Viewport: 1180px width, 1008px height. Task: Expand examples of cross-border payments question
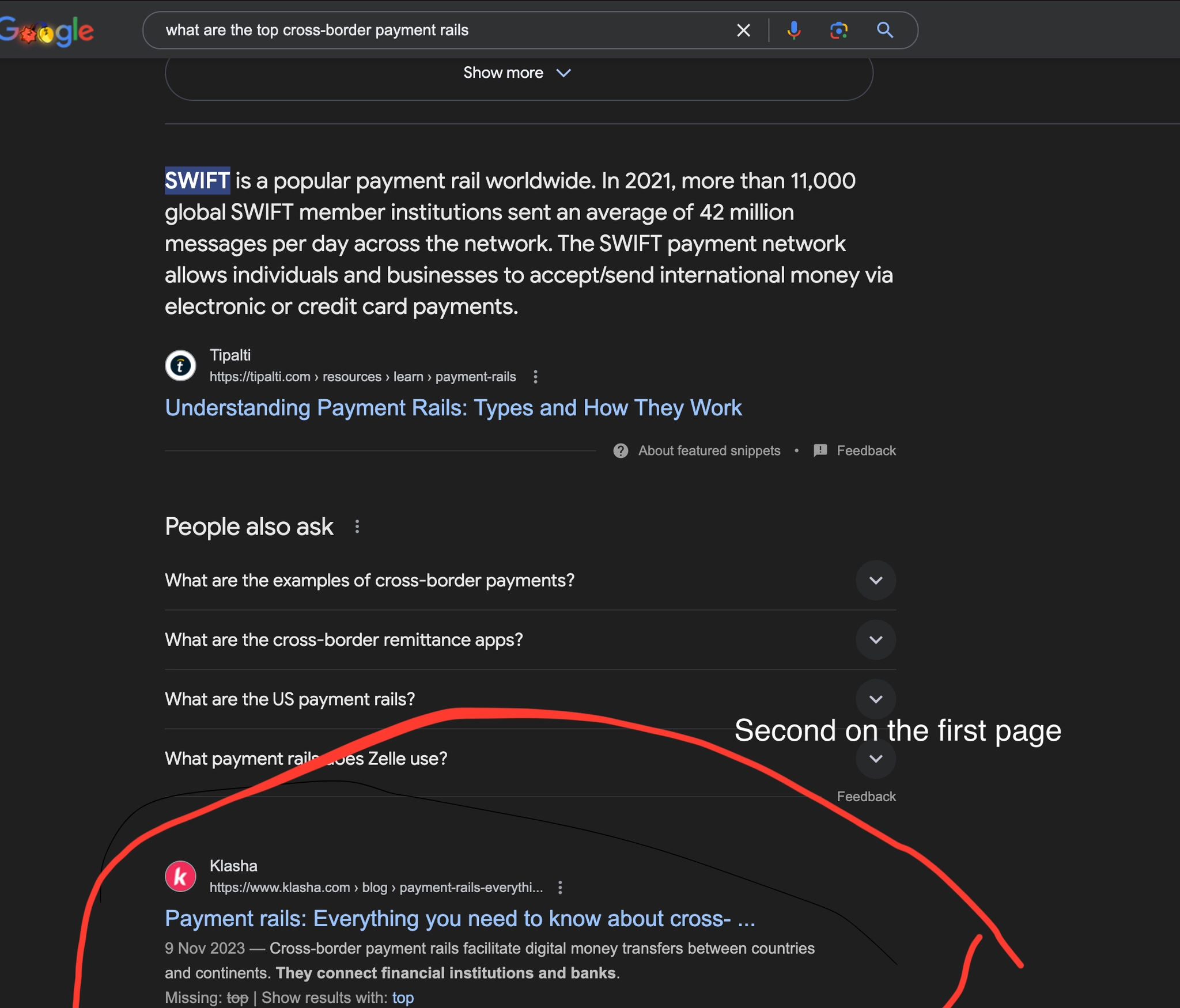pos(875,581)
